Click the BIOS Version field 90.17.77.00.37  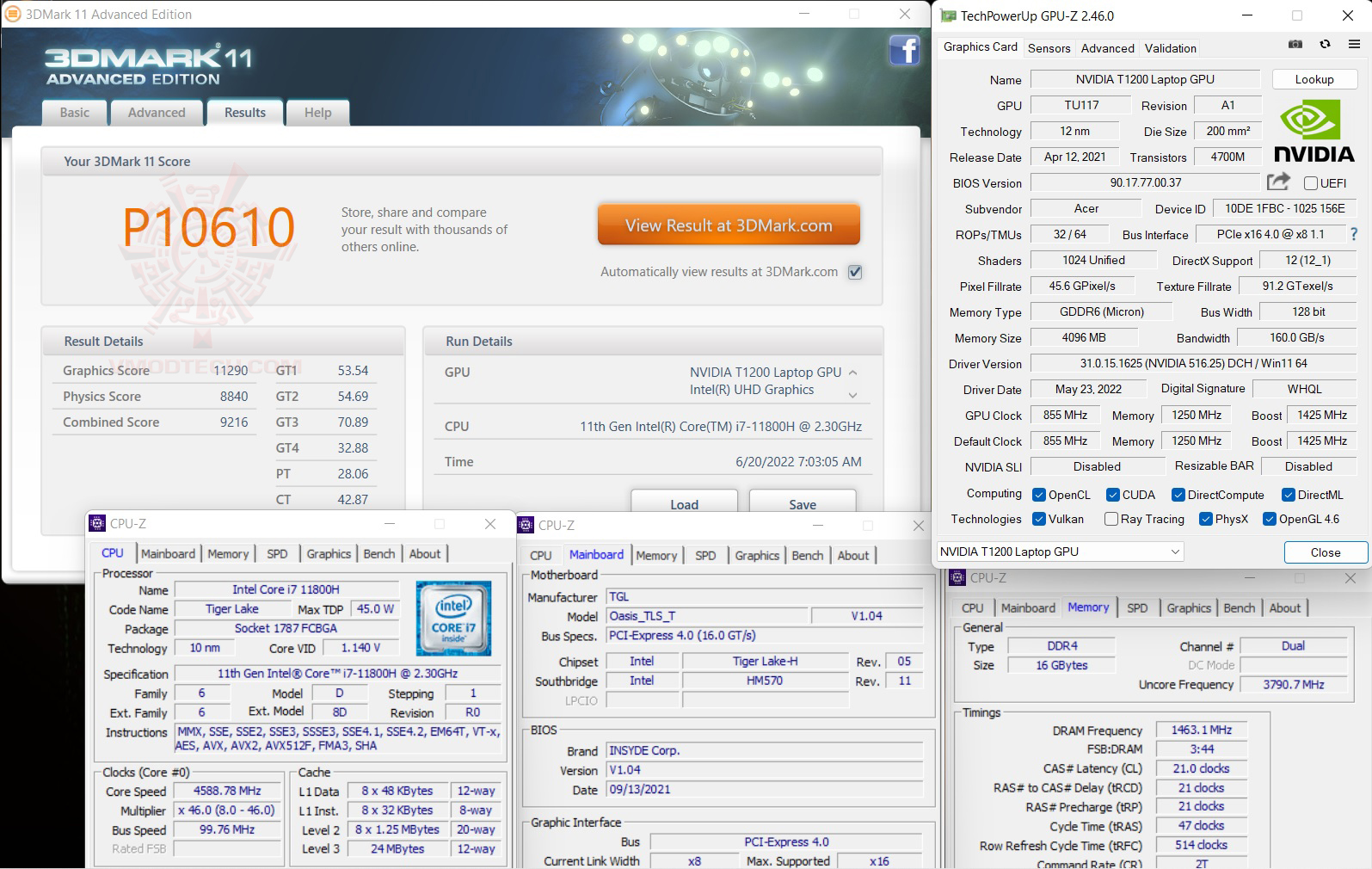pyautogui.click(x=1145, y=182)
